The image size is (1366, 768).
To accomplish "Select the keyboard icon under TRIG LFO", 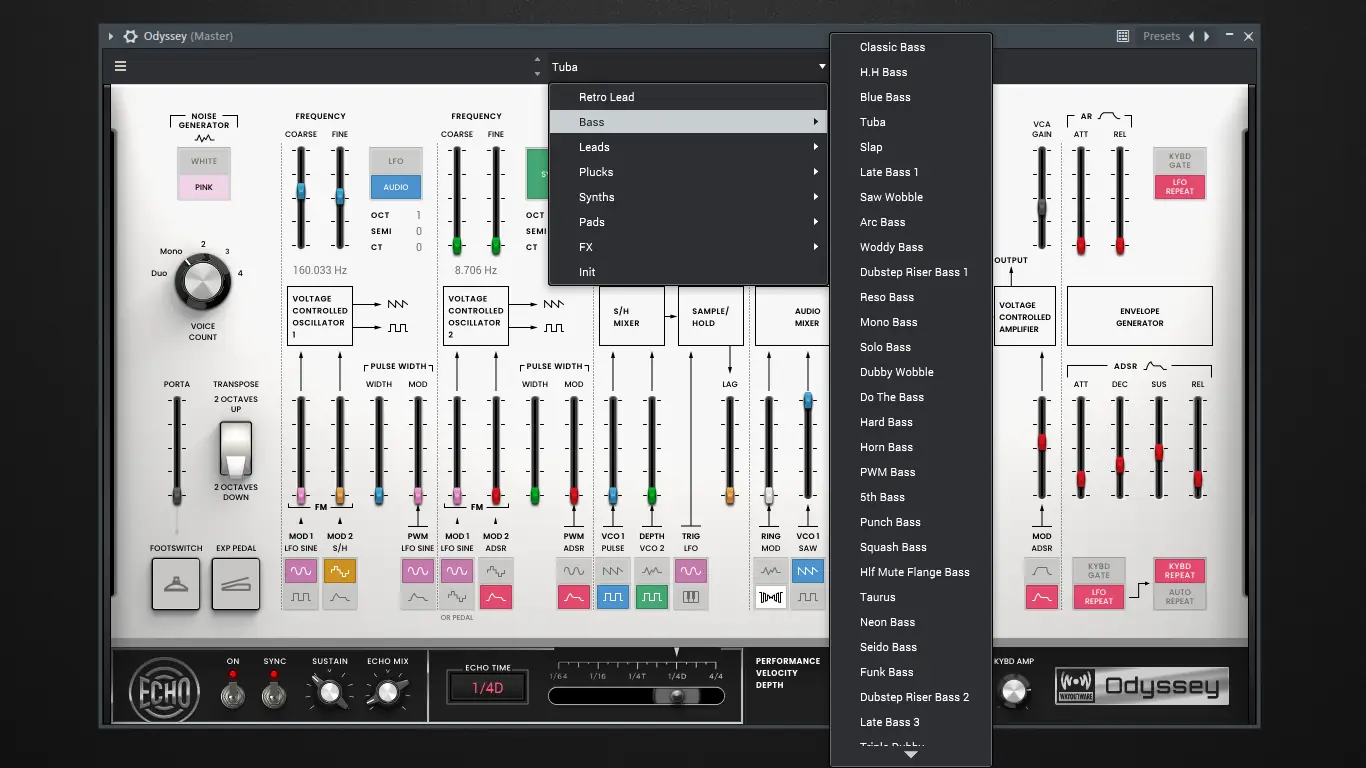I will pyautogui.click(x=690, y=597).
